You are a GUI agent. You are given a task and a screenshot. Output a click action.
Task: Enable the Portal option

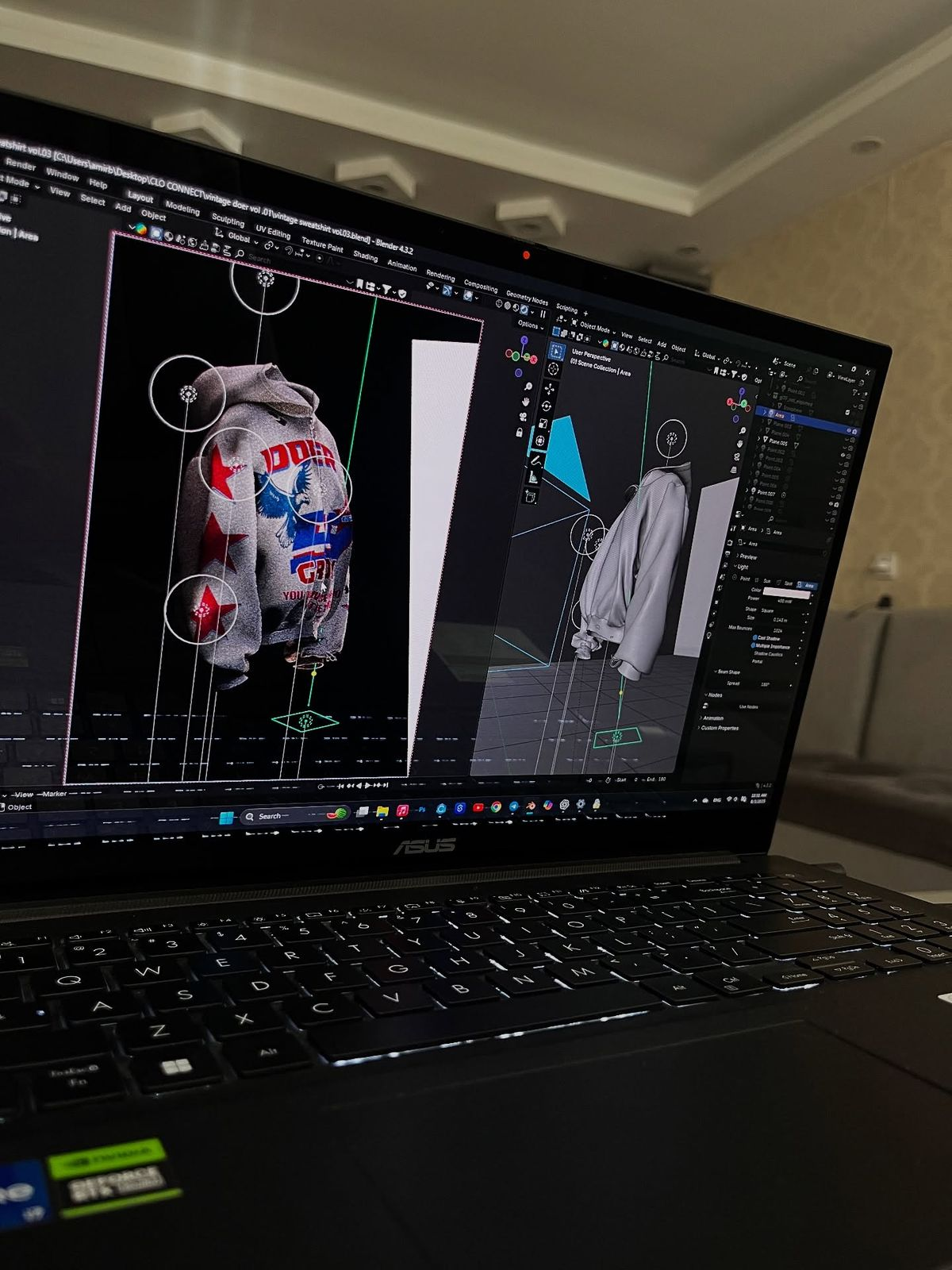tap(757, 661)
